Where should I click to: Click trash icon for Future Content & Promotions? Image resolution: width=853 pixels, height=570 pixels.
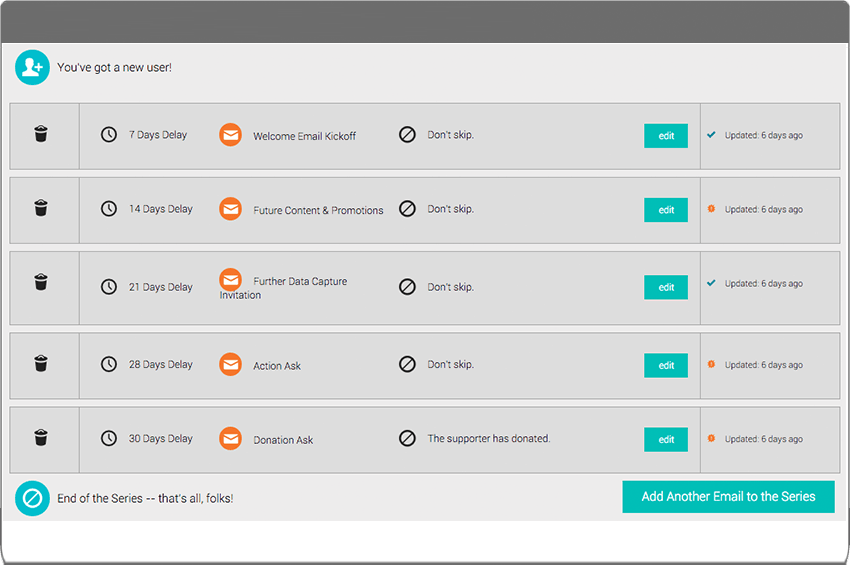[41, 208]
